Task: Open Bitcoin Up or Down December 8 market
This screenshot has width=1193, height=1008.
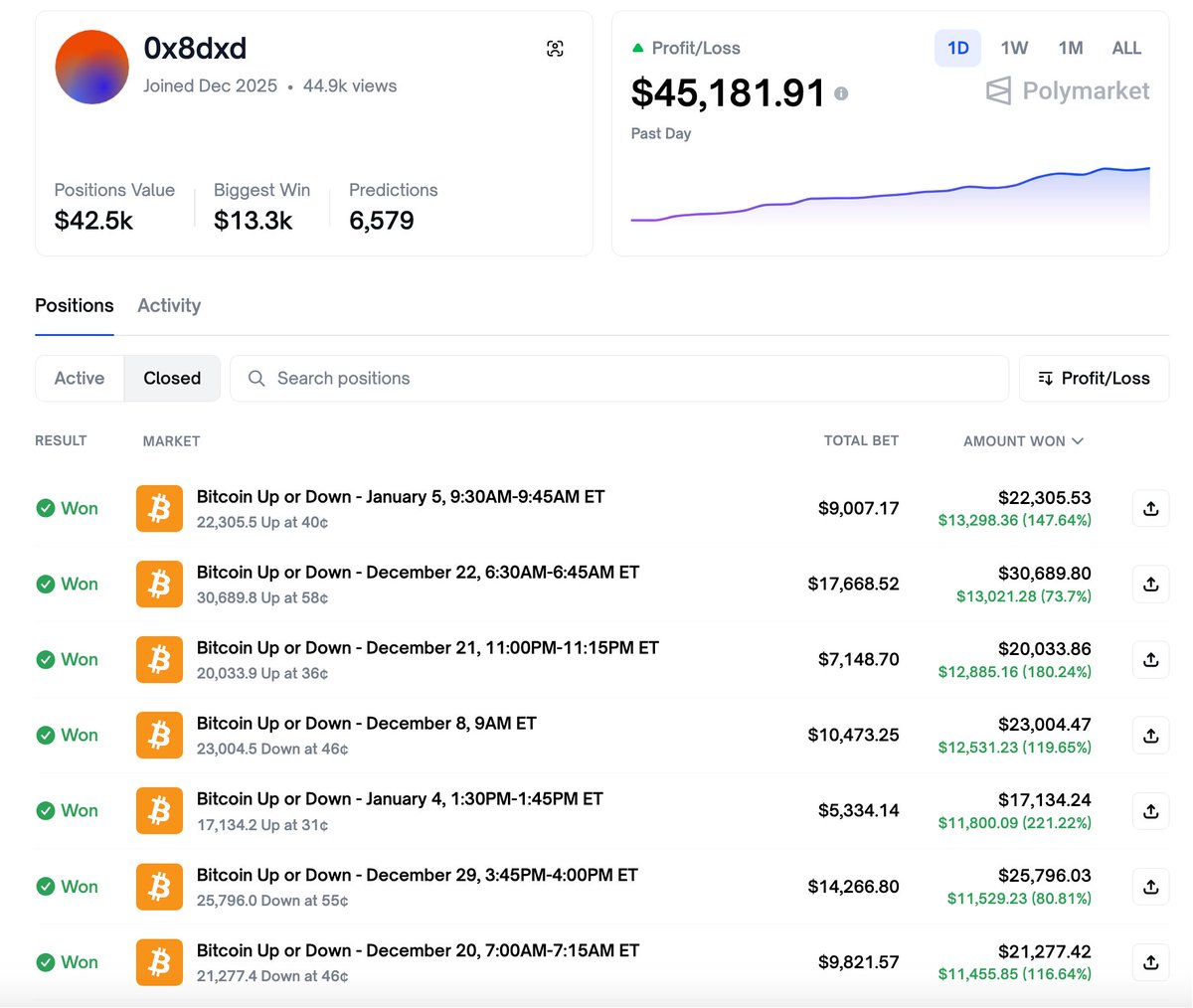Action: pyautogui.click(x=367, y=723)
